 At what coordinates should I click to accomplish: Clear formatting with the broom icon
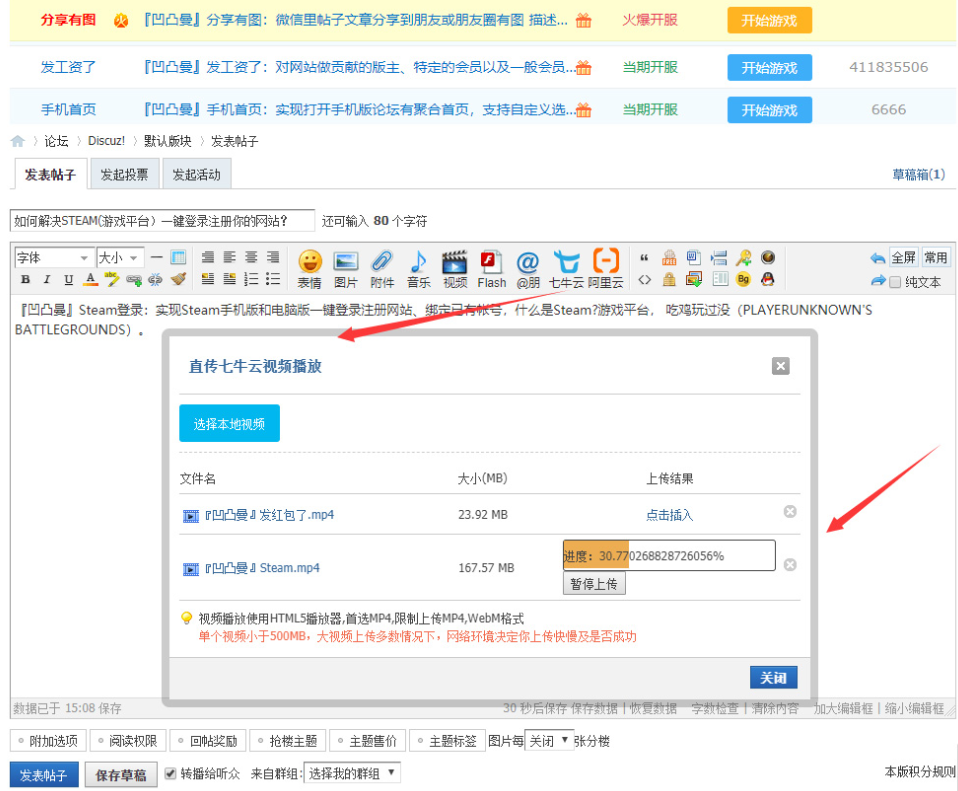pos(178,279)
